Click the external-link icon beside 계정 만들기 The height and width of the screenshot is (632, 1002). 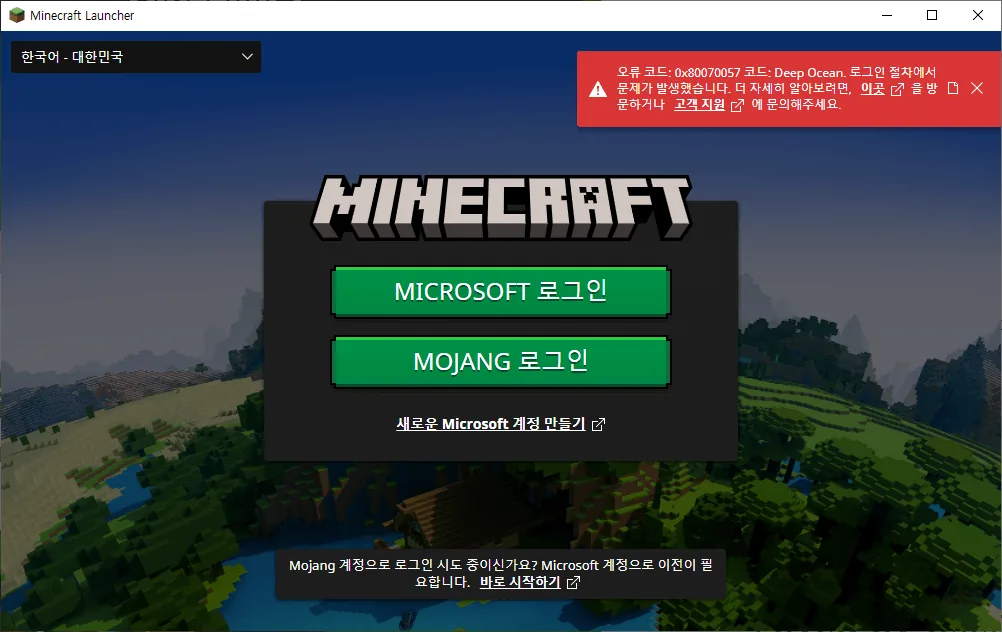pos(598,424)
